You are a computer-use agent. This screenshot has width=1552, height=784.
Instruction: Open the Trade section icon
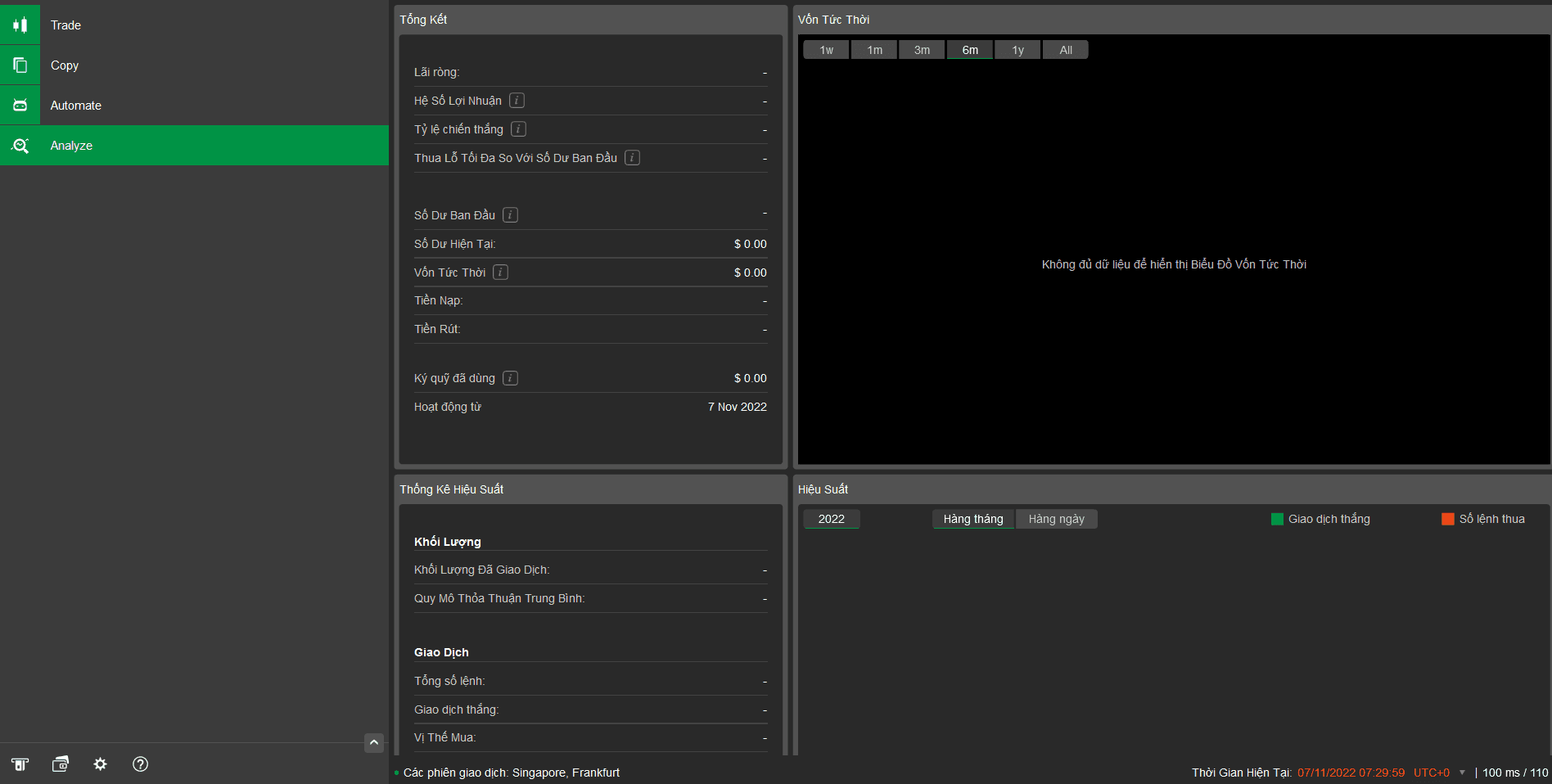coord(20,25)
